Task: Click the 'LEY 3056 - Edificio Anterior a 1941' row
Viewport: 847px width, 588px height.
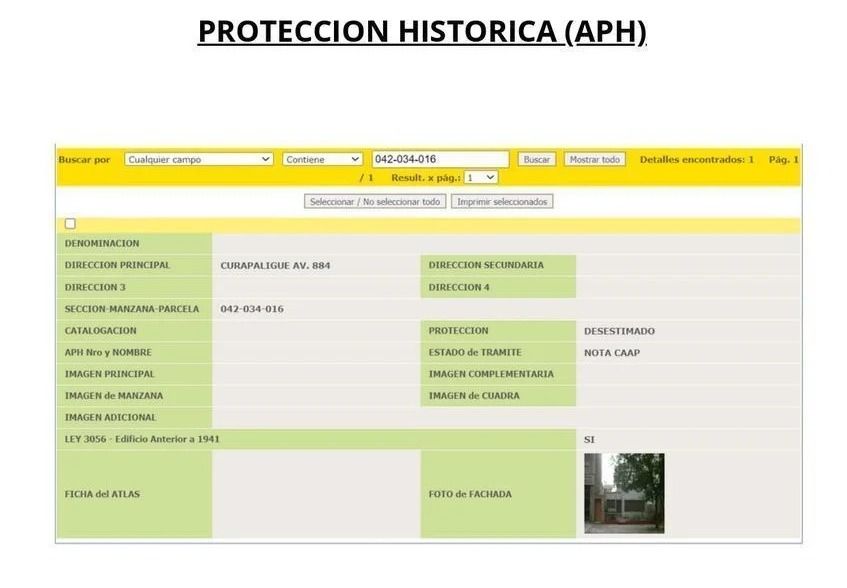Action: [x=142, y=439]
